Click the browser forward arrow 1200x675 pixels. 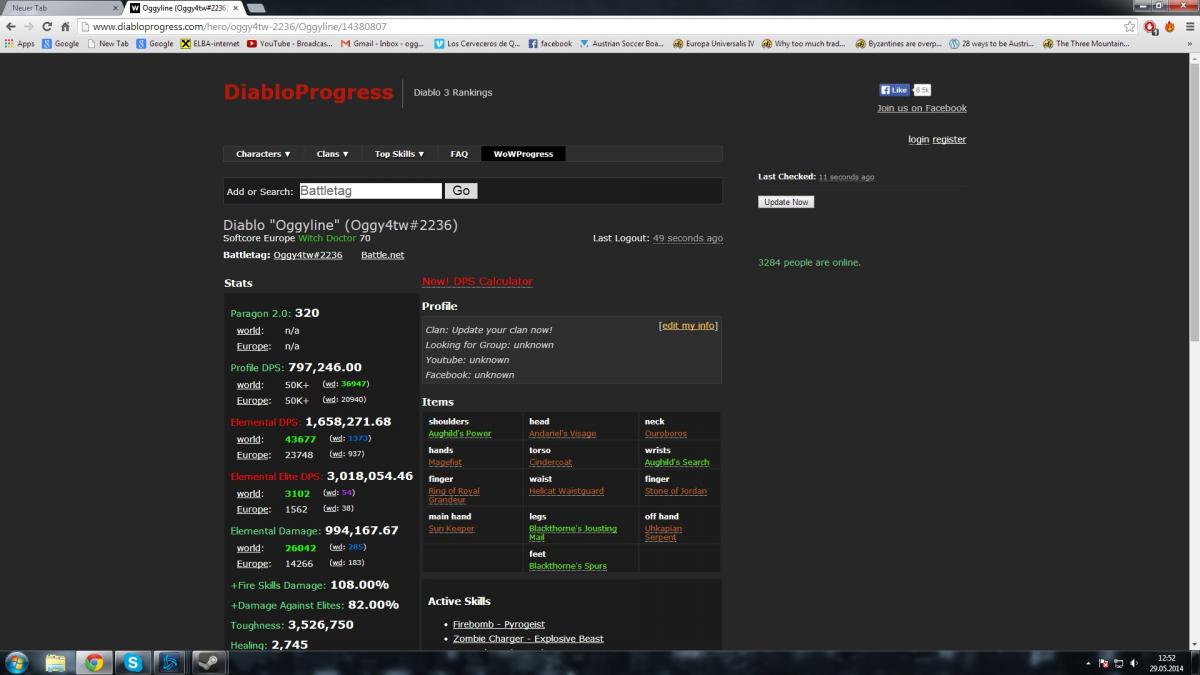pyautogui.click(x=28, y=26)
